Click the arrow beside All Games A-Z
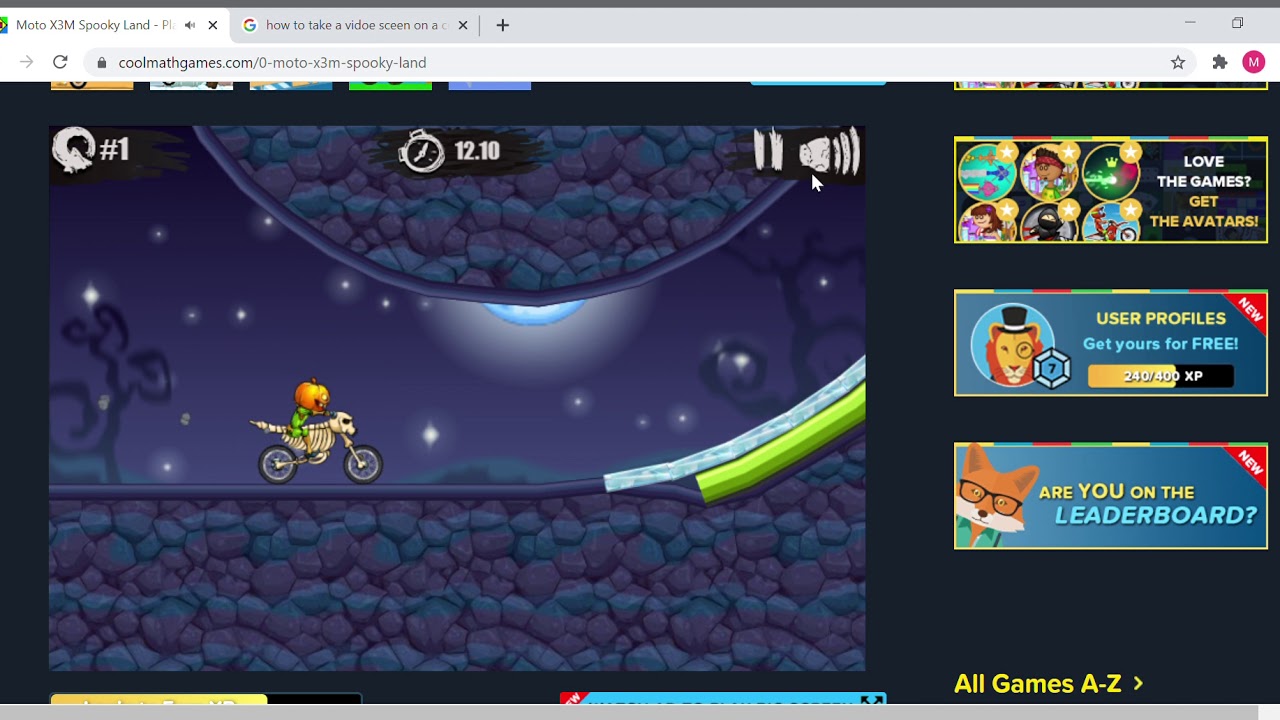The width and height of the screenshot is (1280, 720). 1138,684
